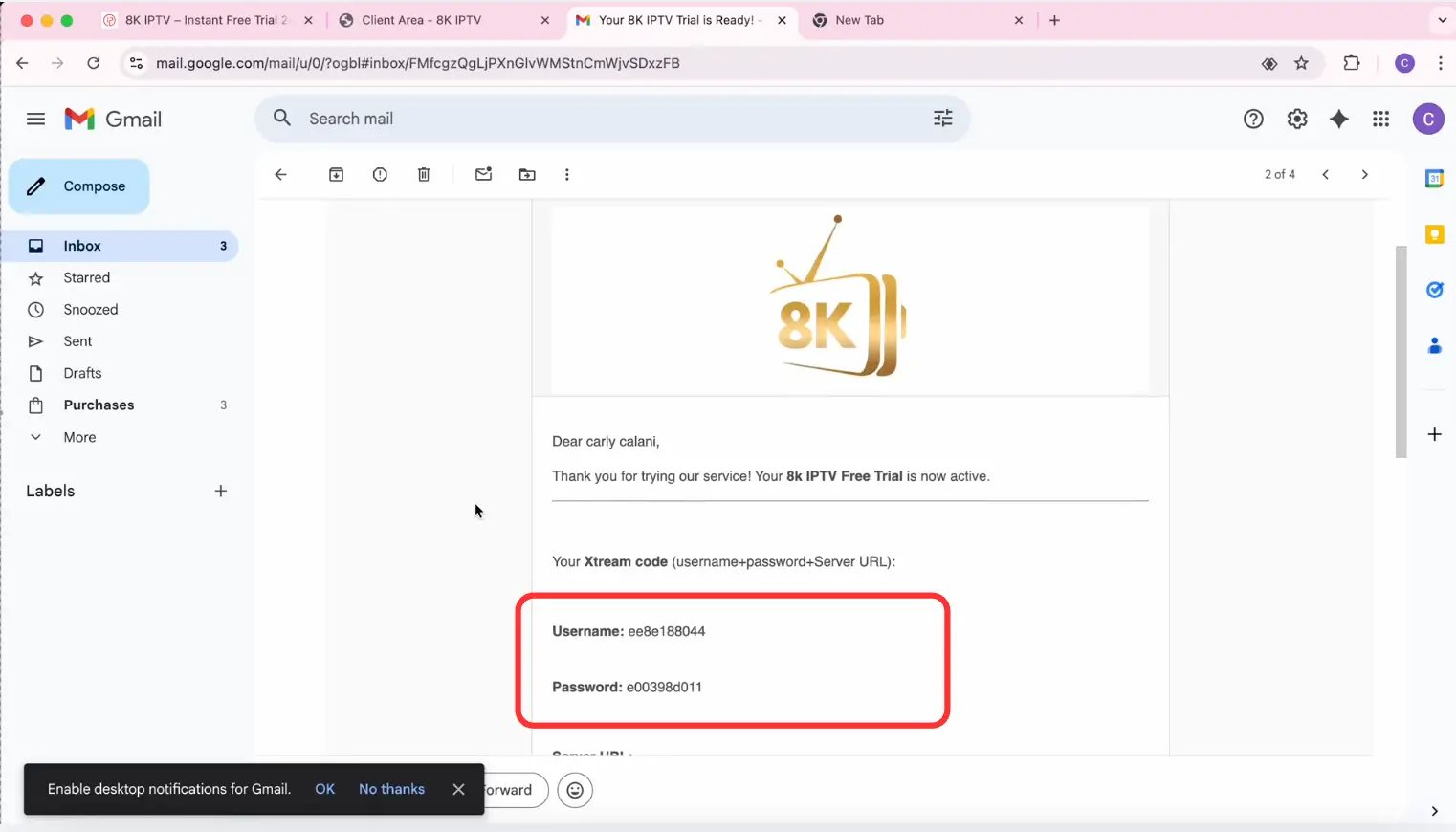This screenshot has height=832, width=1456.
Task: Open Purchases category
Action: 119,405
